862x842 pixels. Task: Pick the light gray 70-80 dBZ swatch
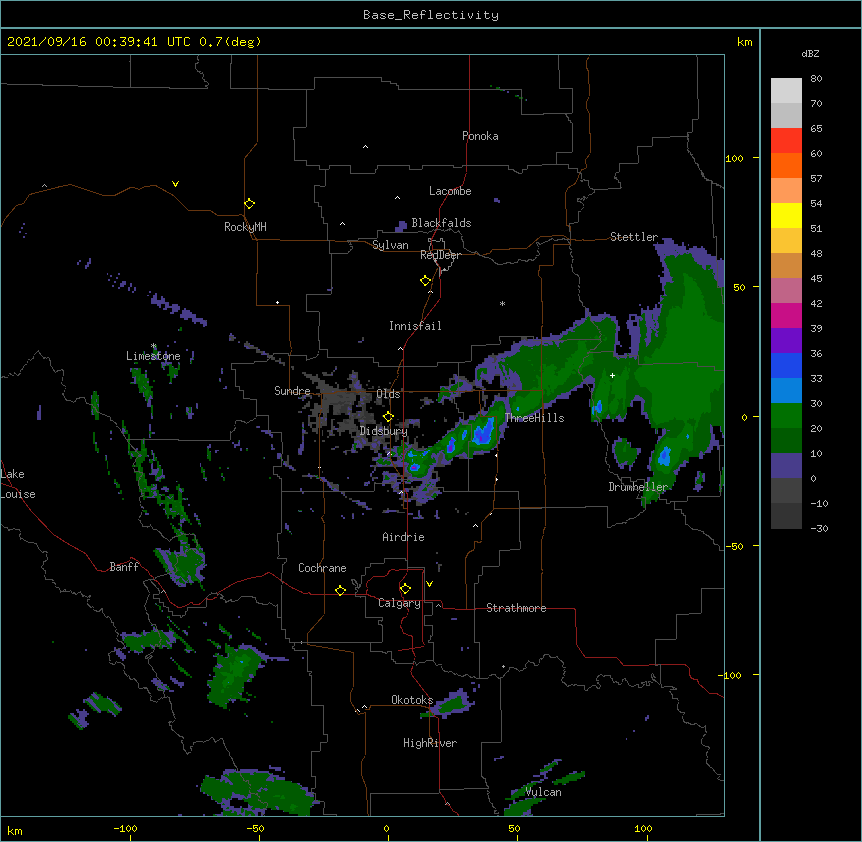[x=786, y=91]
